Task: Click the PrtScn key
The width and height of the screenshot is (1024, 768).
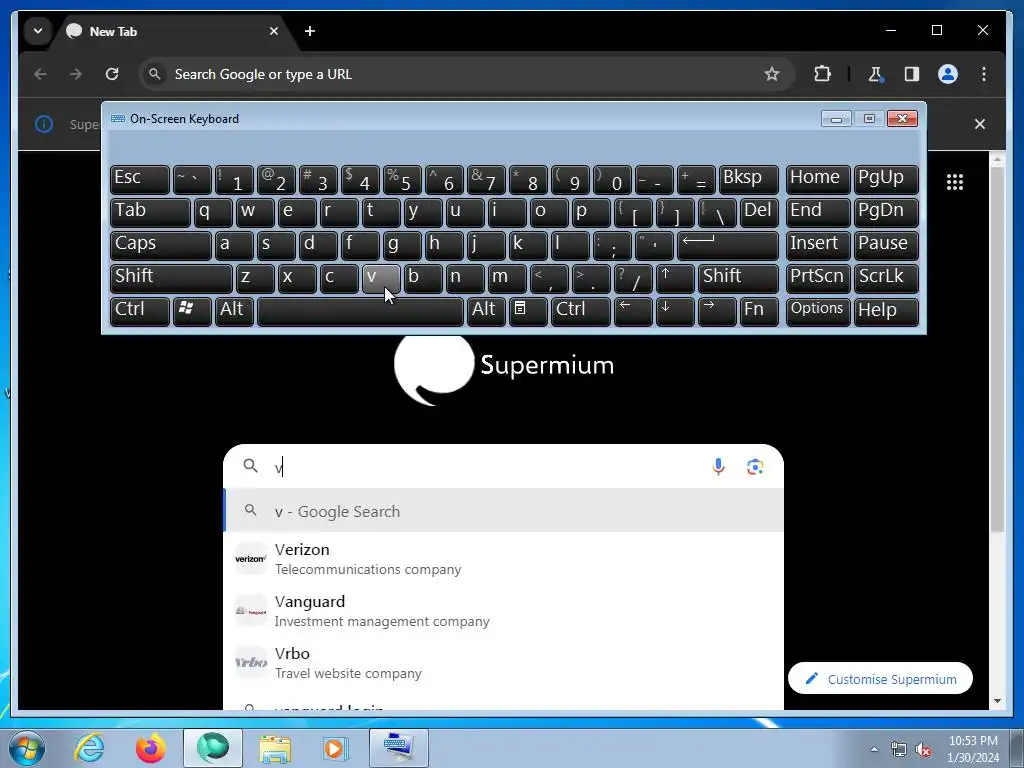Action: click(818, 278)
